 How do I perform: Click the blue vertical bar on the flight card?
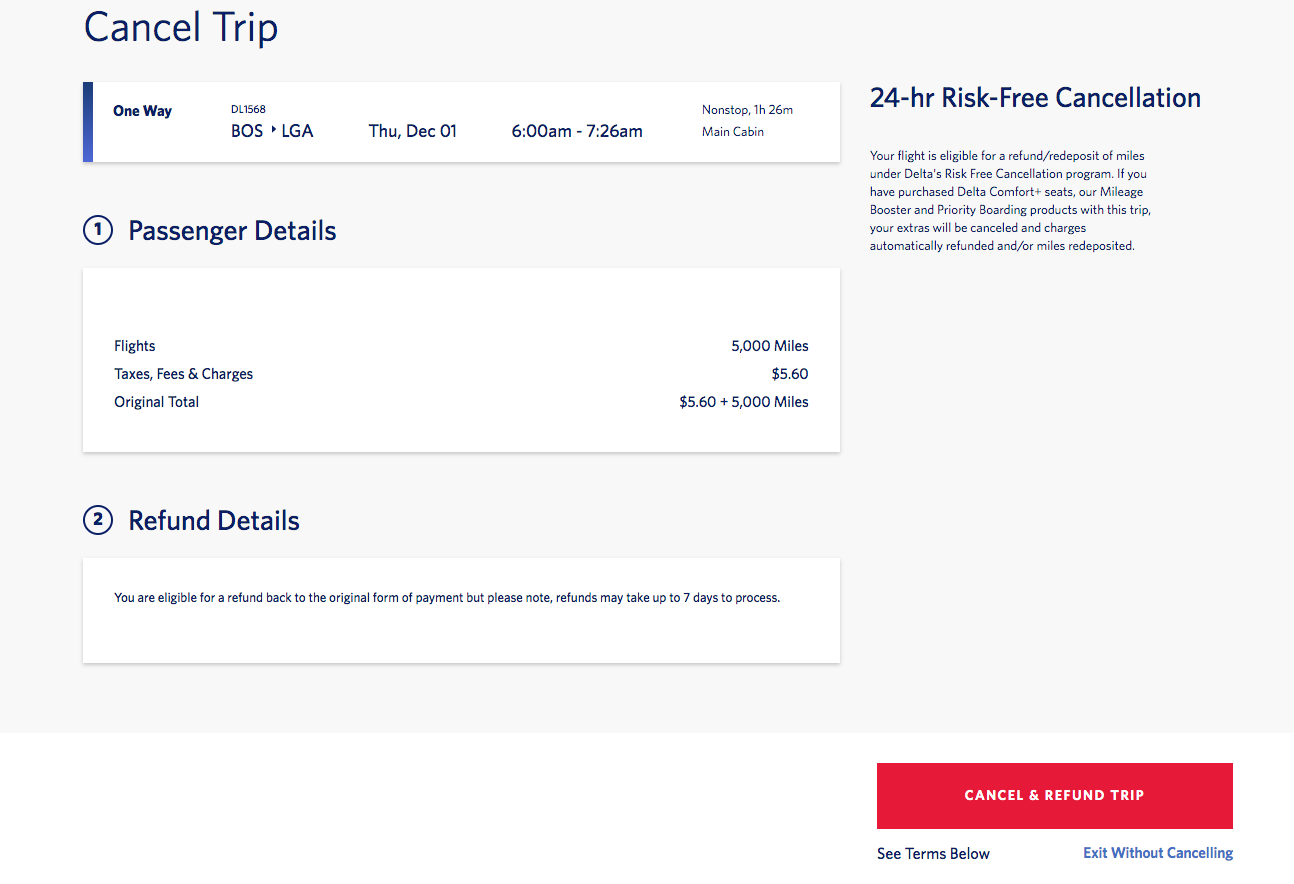[x=87, y=122]
